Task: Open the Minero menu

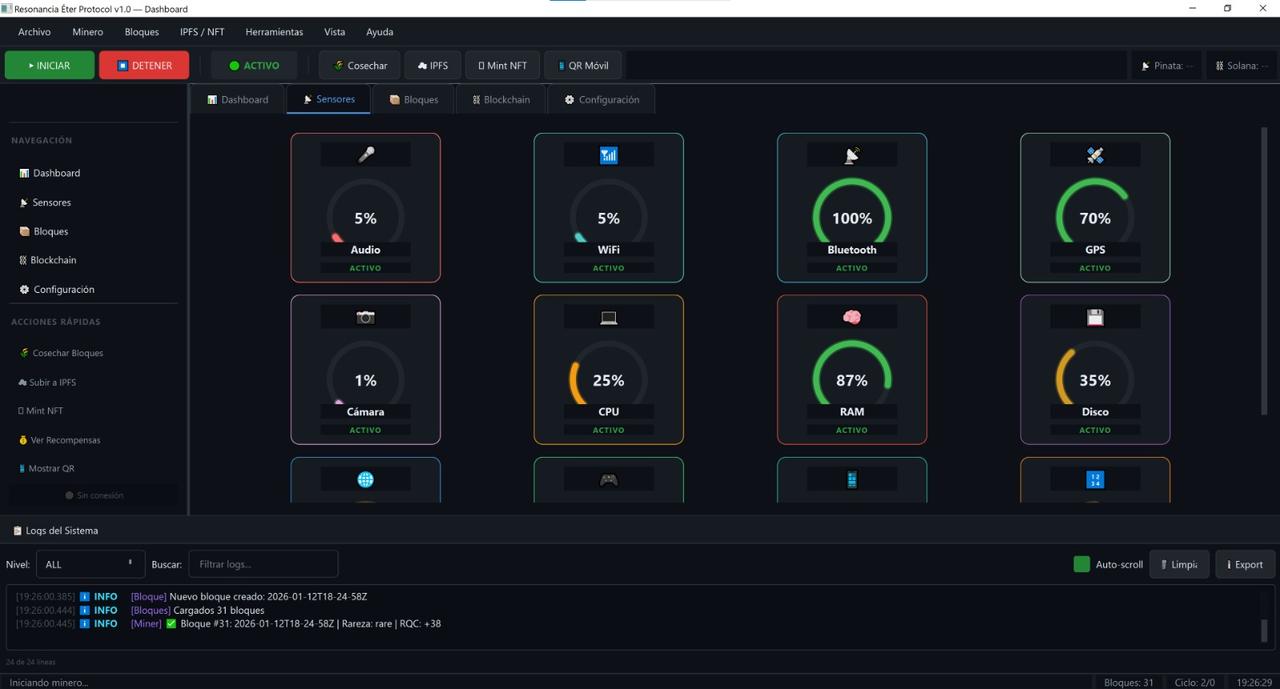Action: pyautogui.click(x=87, y=32)
